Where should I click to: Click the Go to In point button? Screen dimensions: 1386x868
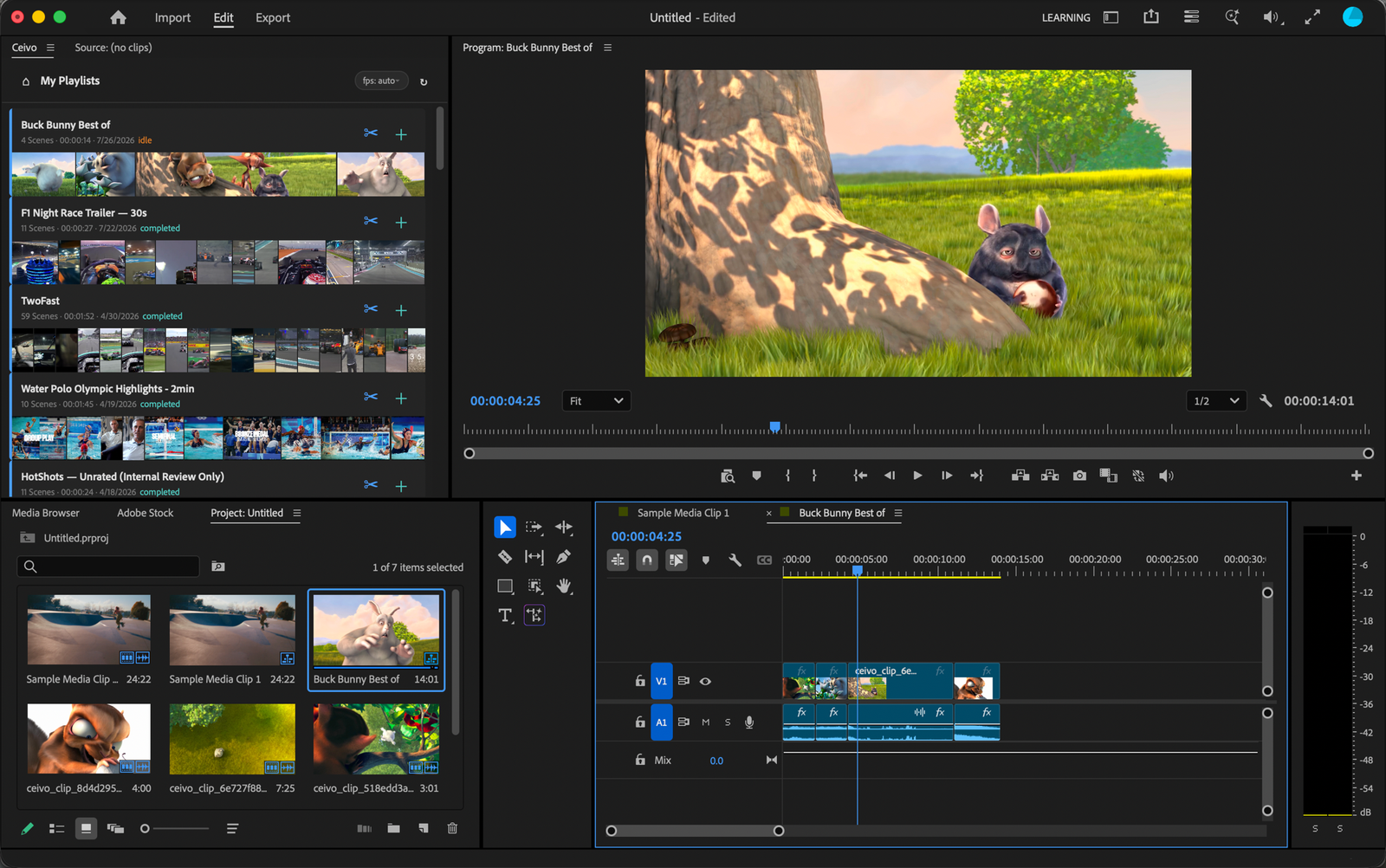[860, 476]
